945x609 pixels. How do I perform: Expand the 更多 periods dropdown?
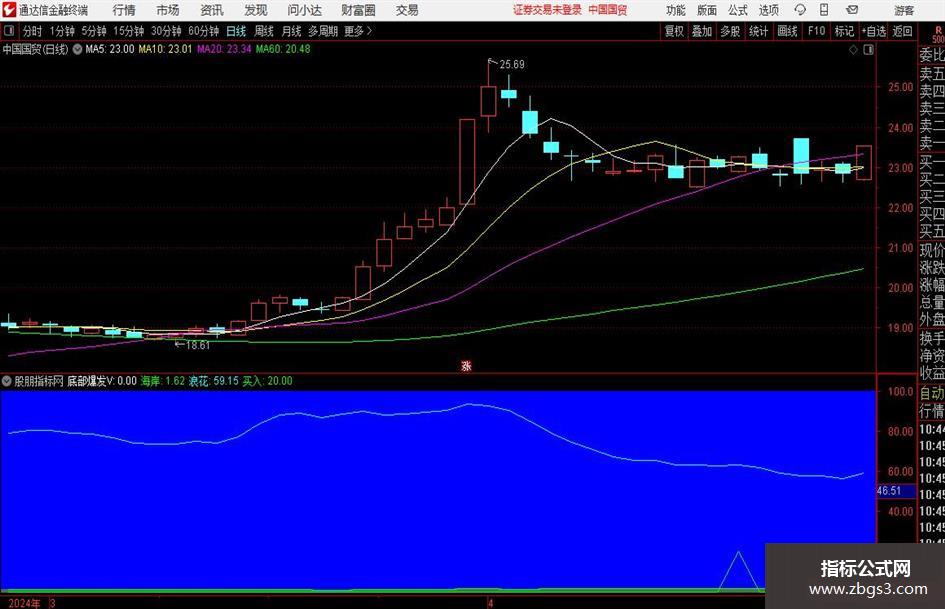tap(358, 31)
